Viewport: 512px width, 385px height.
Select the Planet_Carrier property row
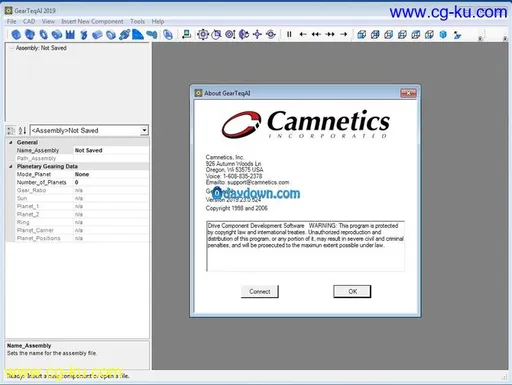pyautogui.click(x=82, y=230)
